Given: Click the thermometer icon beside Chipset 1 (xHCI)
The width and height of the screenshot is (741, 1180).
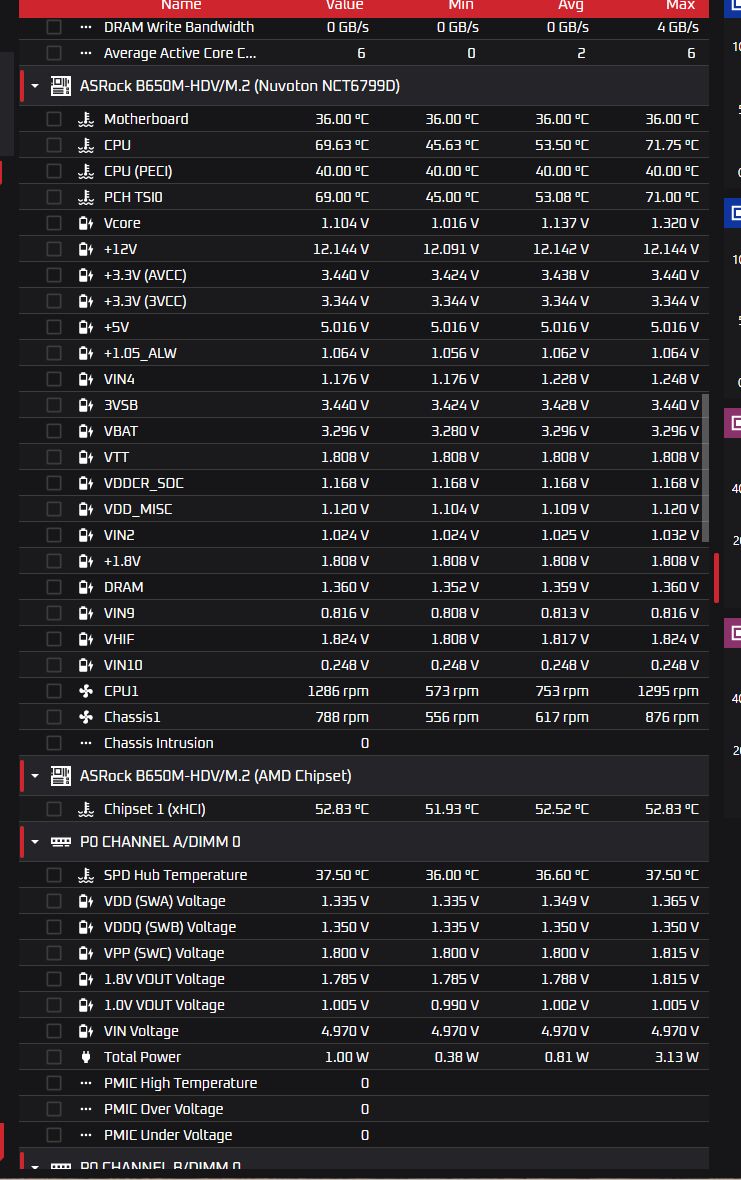Looking at the screenshot, I should click(86, 809).
